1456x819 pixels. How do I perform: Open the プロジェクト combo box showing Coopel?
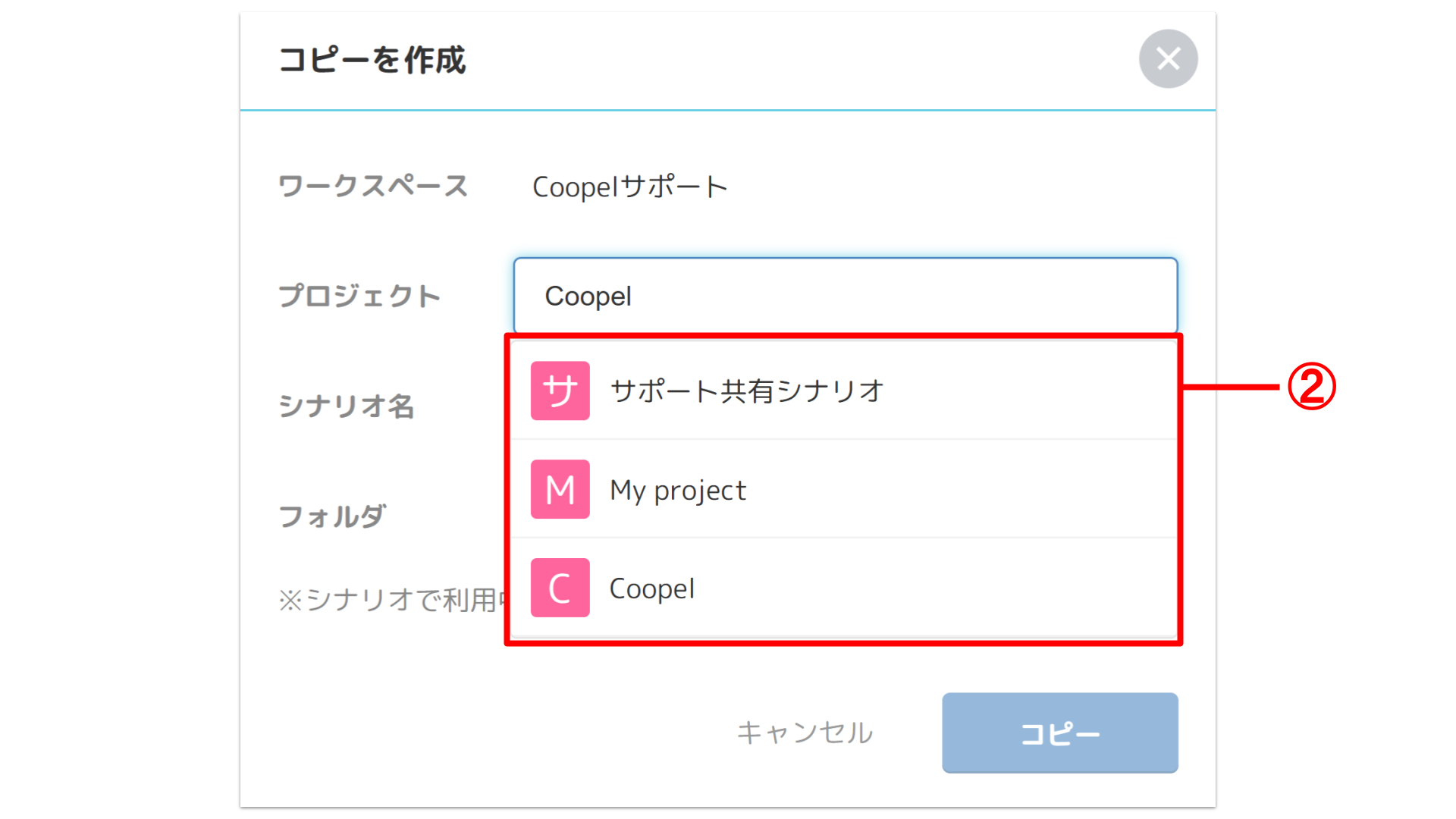(845, 296)
